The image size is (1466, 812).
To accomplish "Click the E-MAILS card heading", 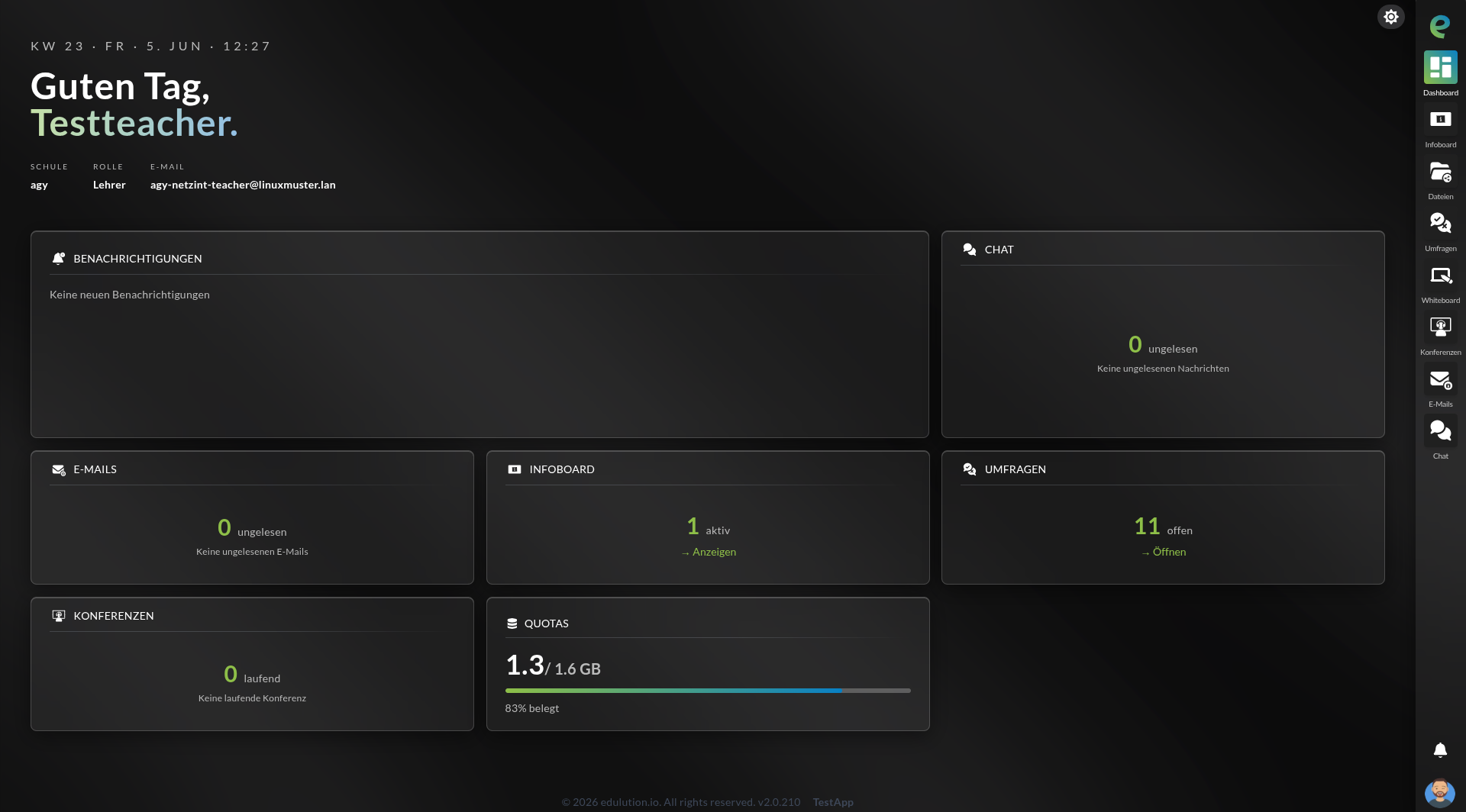I will (95, 469).
